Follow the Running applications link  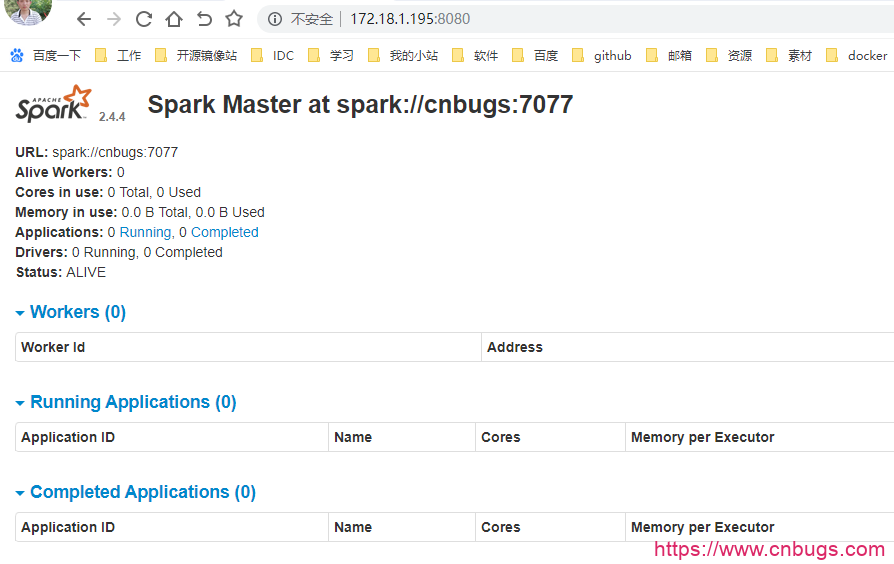click(145, 232)
